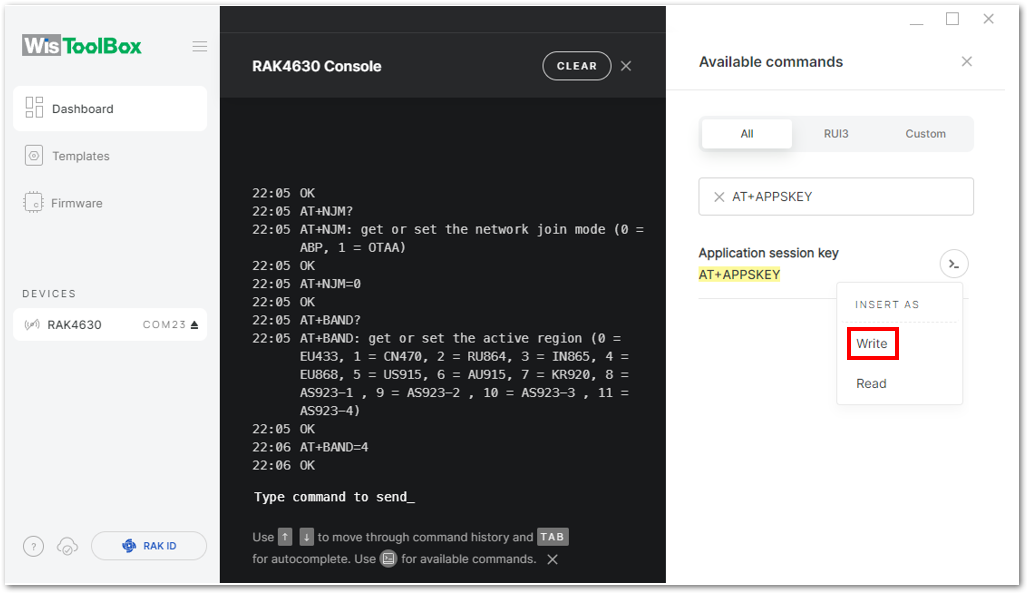Eject the RAK4630 device on COM23
This screenshot has width=1028, height=594.
[x=194, y=325]
